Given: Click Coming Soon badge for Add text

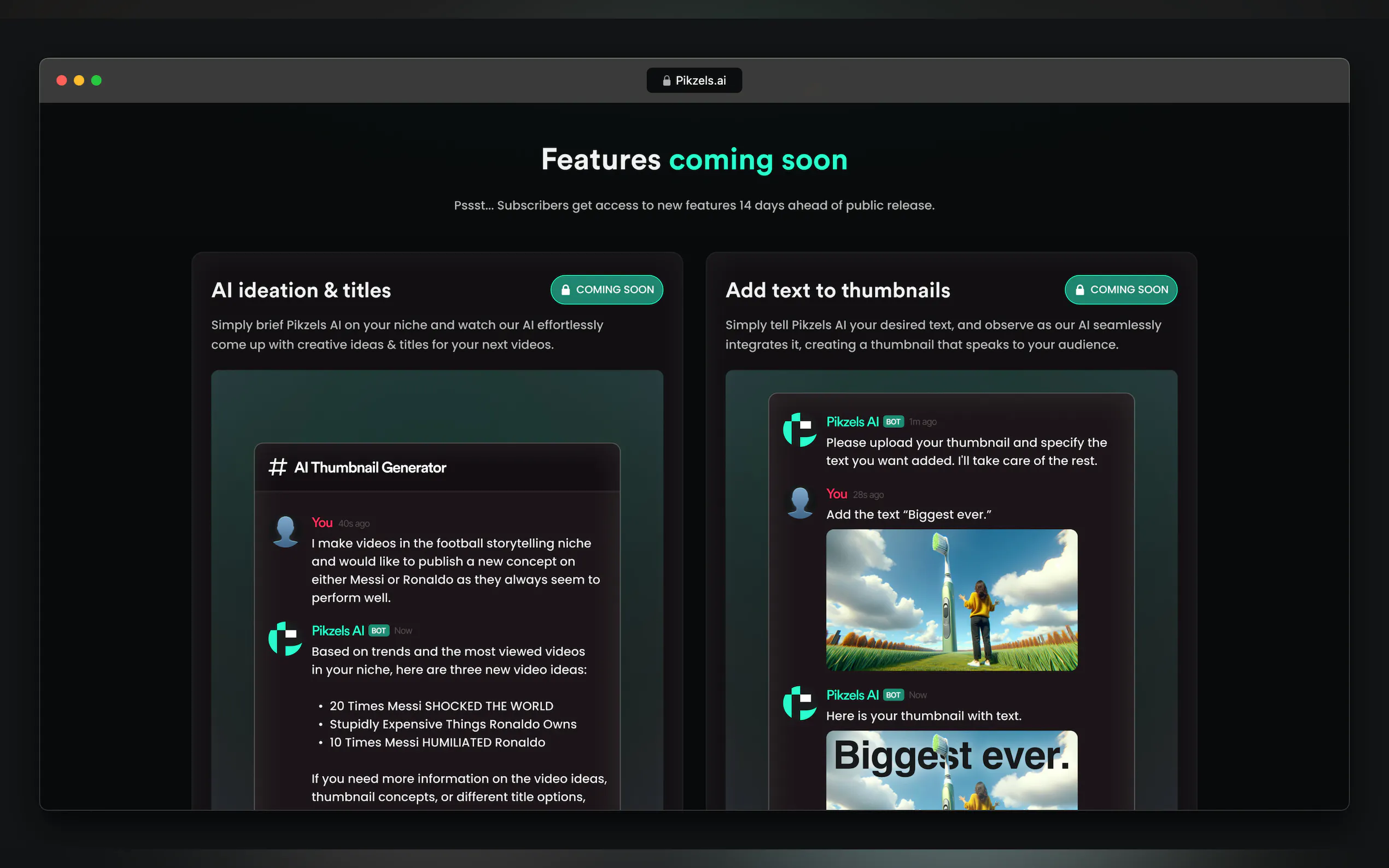Looking at the screenshot, I should tap(1120, 290).
